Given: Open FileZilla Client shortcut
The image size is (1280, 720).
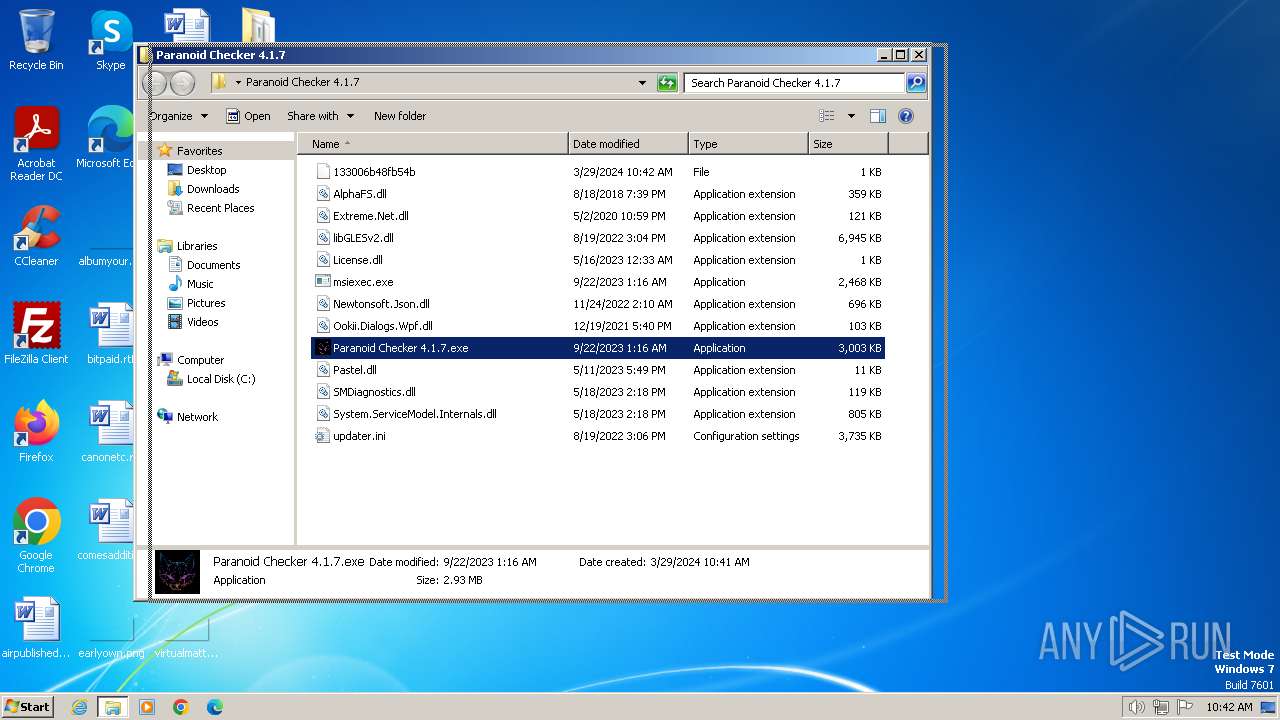Looking at the screenshot, I should (36, 333).
